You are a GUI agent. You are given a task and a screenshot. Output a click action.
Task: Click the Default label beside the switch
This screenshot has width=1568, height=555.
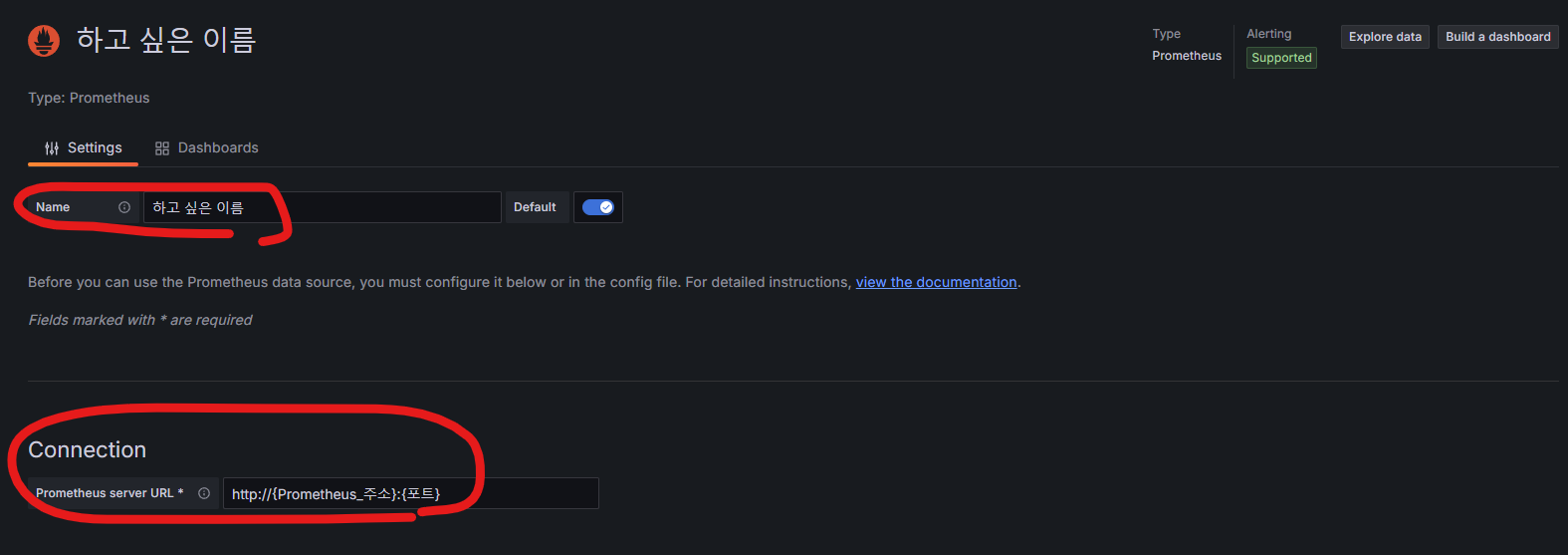click(535, 207)
